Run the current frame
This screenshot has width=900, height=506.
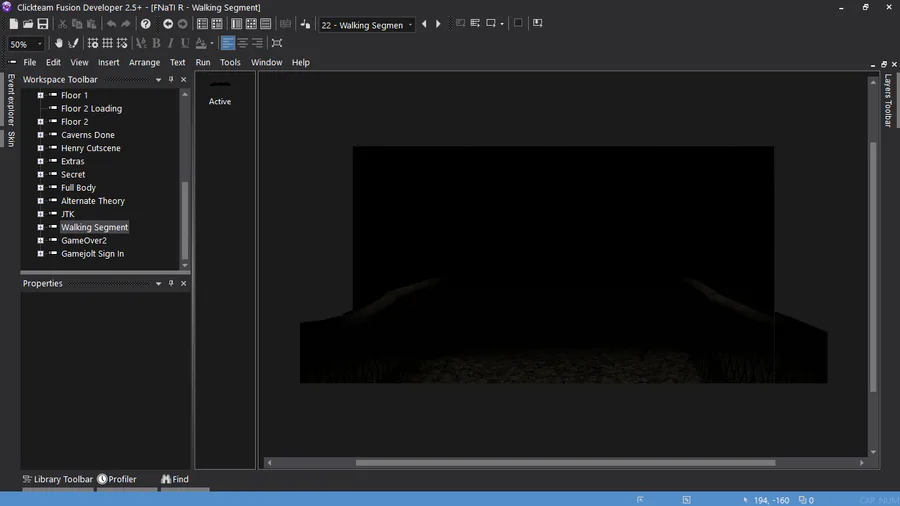[x=491, y=24]
